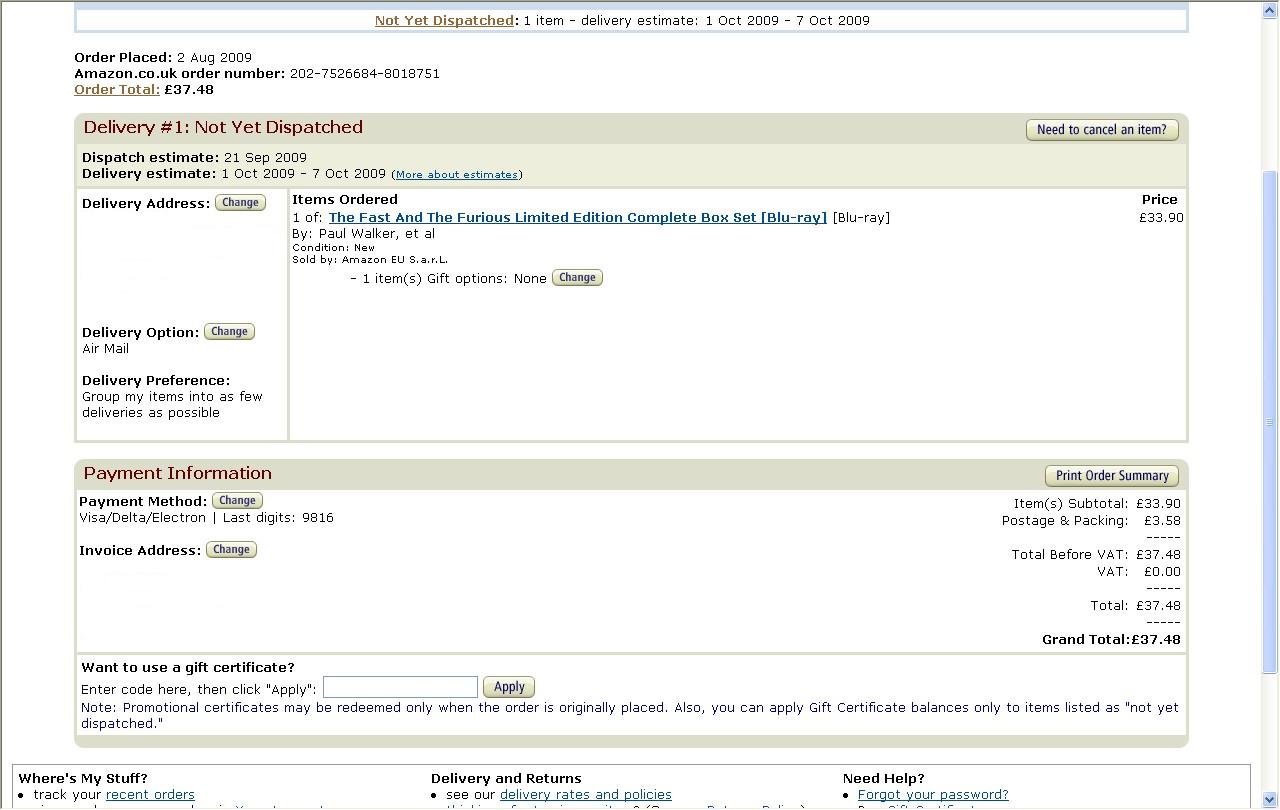Change the Delivery Option
Viewport: 1280px width, 810px height.
(x=229, y=331)
